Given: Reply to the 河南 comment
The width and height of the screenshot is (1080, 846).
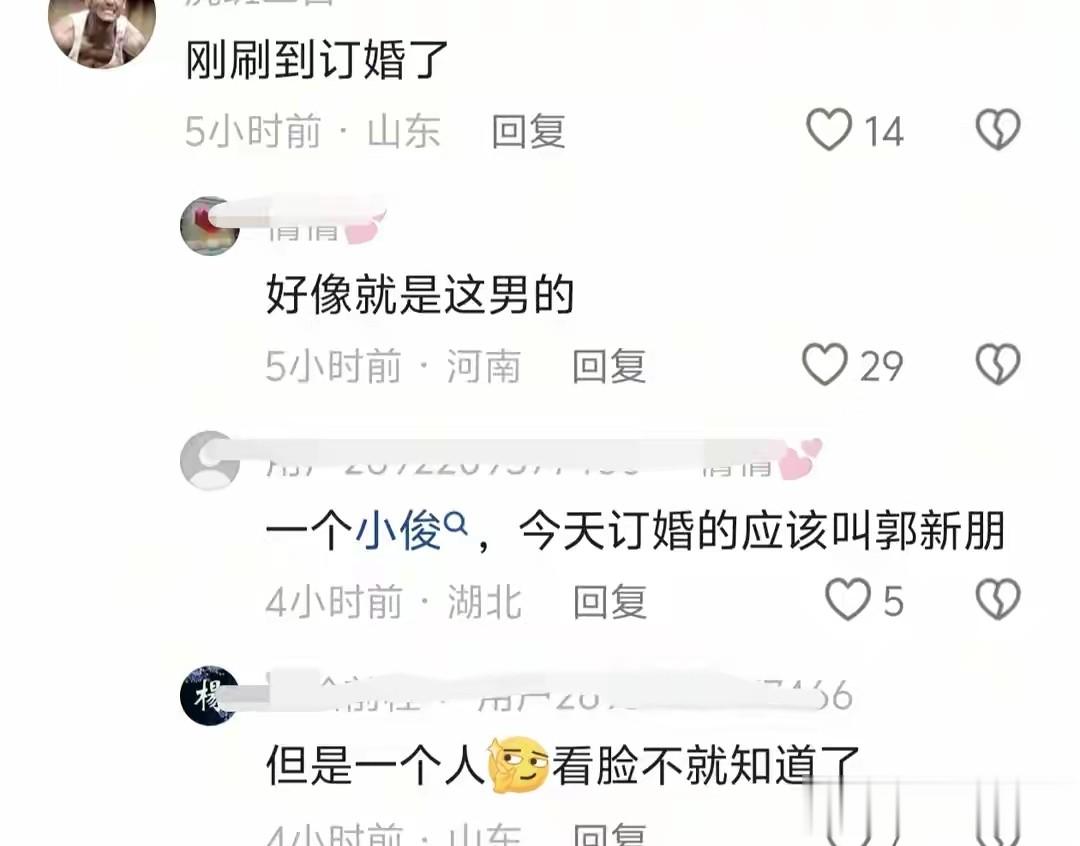Looking at the screenshot, I should 609,366.
